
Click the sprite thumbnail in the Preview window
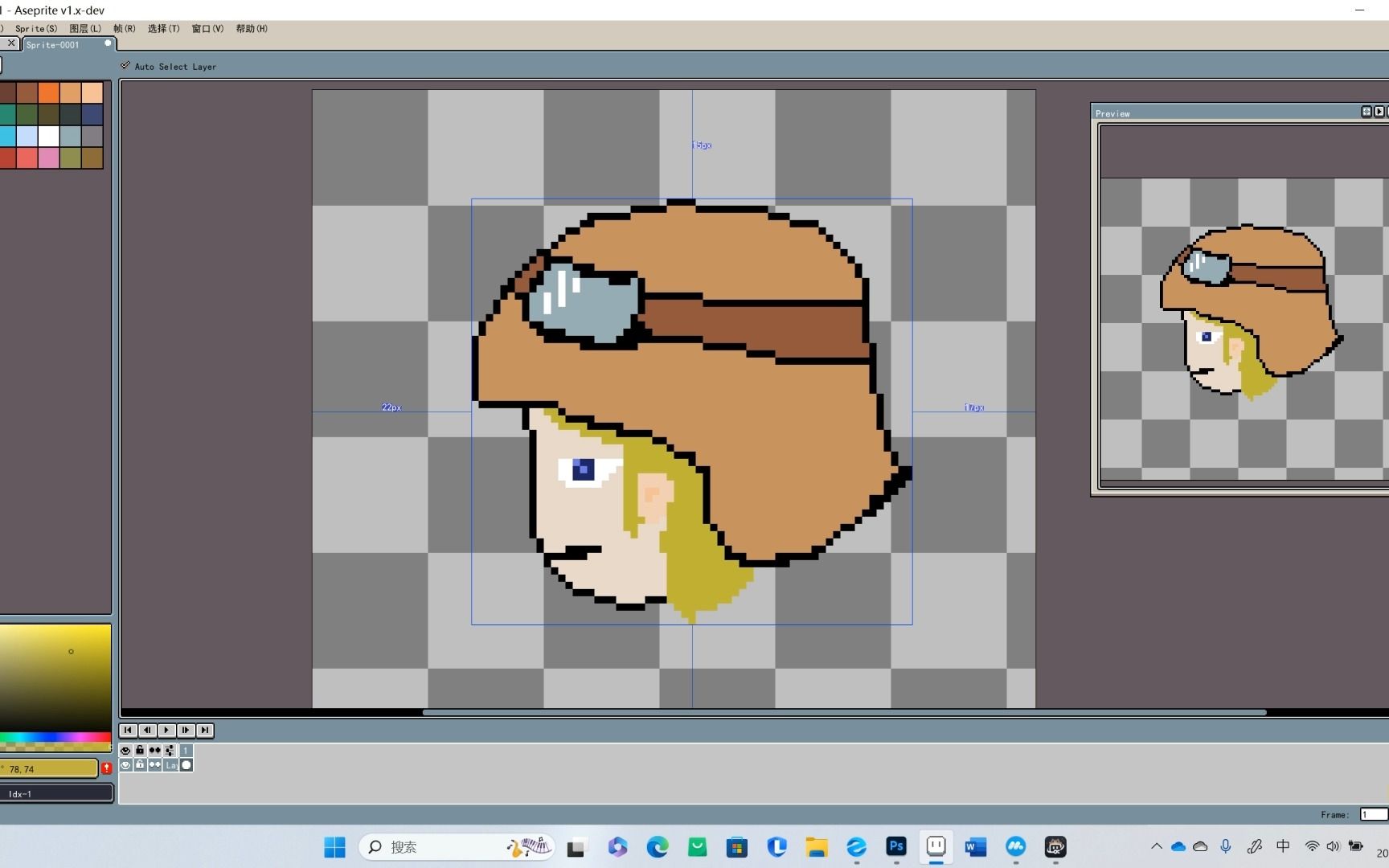pos(1251,312)
